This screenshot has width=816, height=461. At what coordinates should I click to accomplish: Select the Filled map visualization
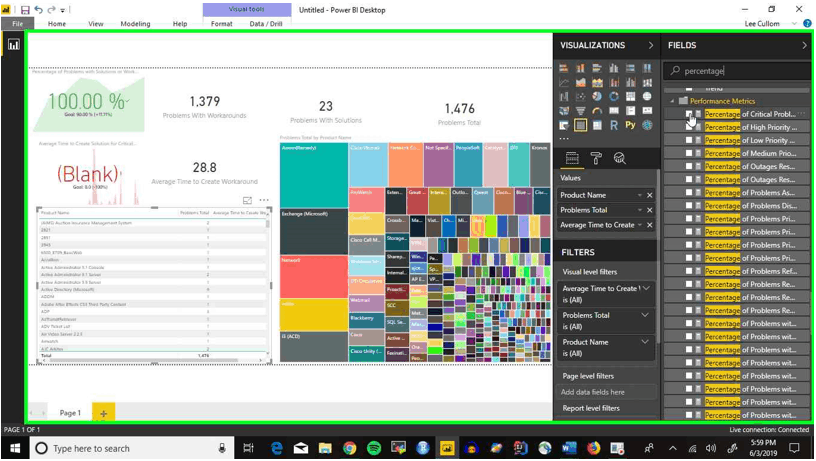[564, 110]
